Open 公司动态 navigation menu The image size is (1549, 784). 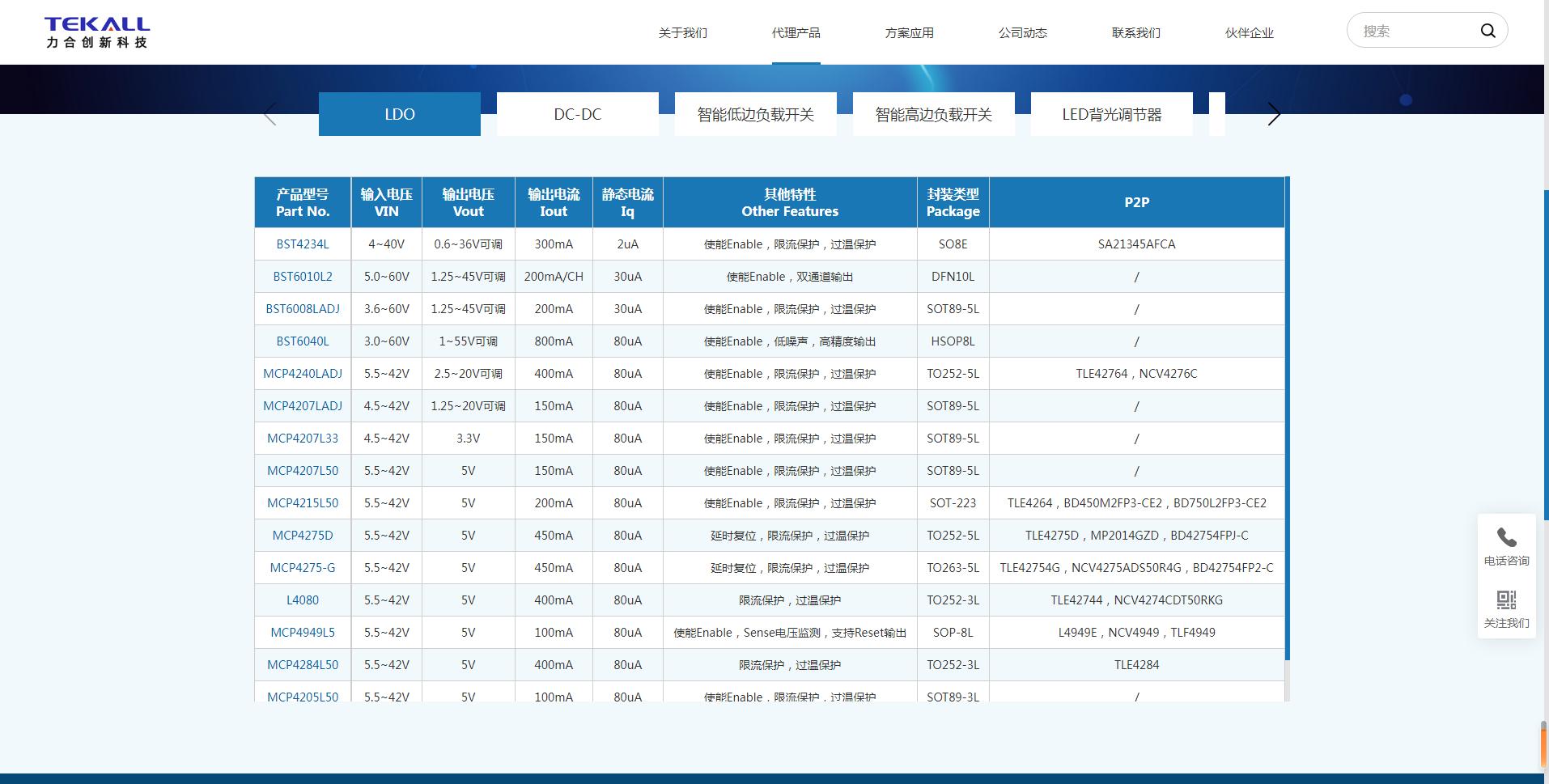[x=1022, y=32]
